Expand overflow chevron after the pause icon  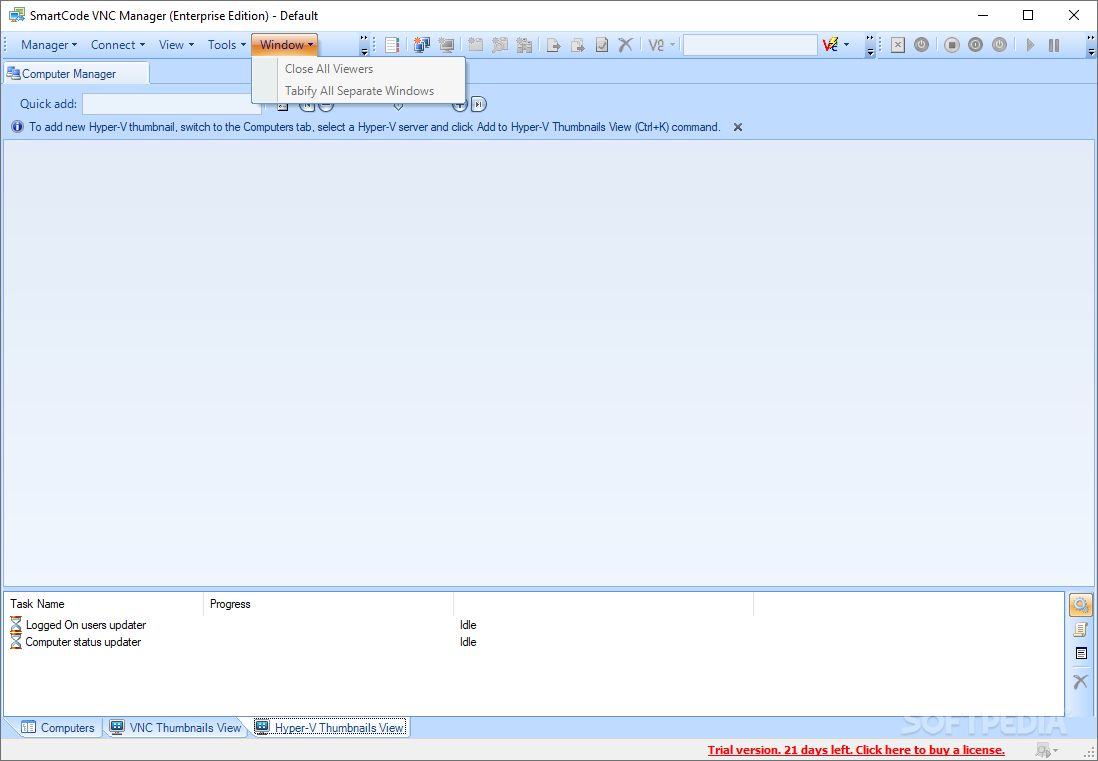tap(1091, 45)
